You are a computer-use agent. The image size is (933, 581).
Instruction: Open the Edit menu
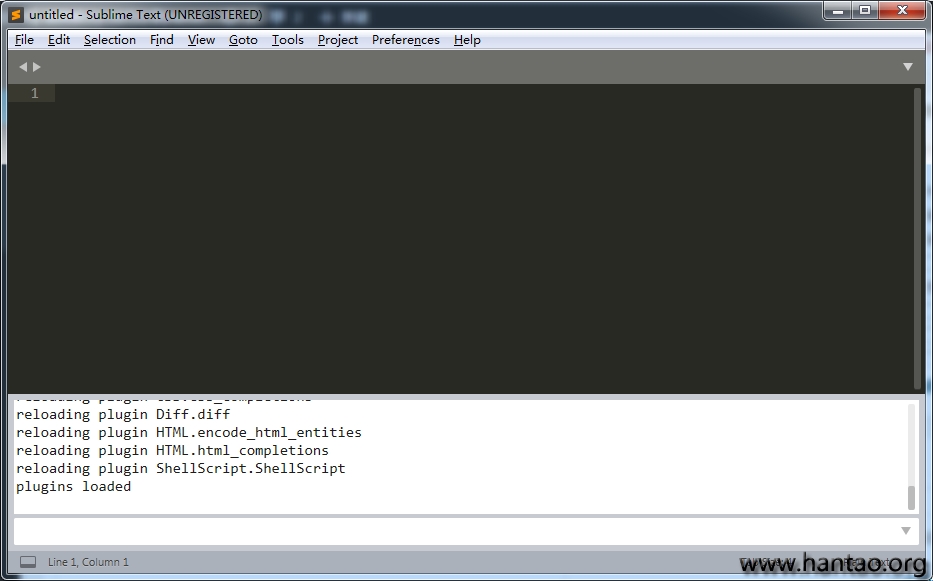coord(59,40)
